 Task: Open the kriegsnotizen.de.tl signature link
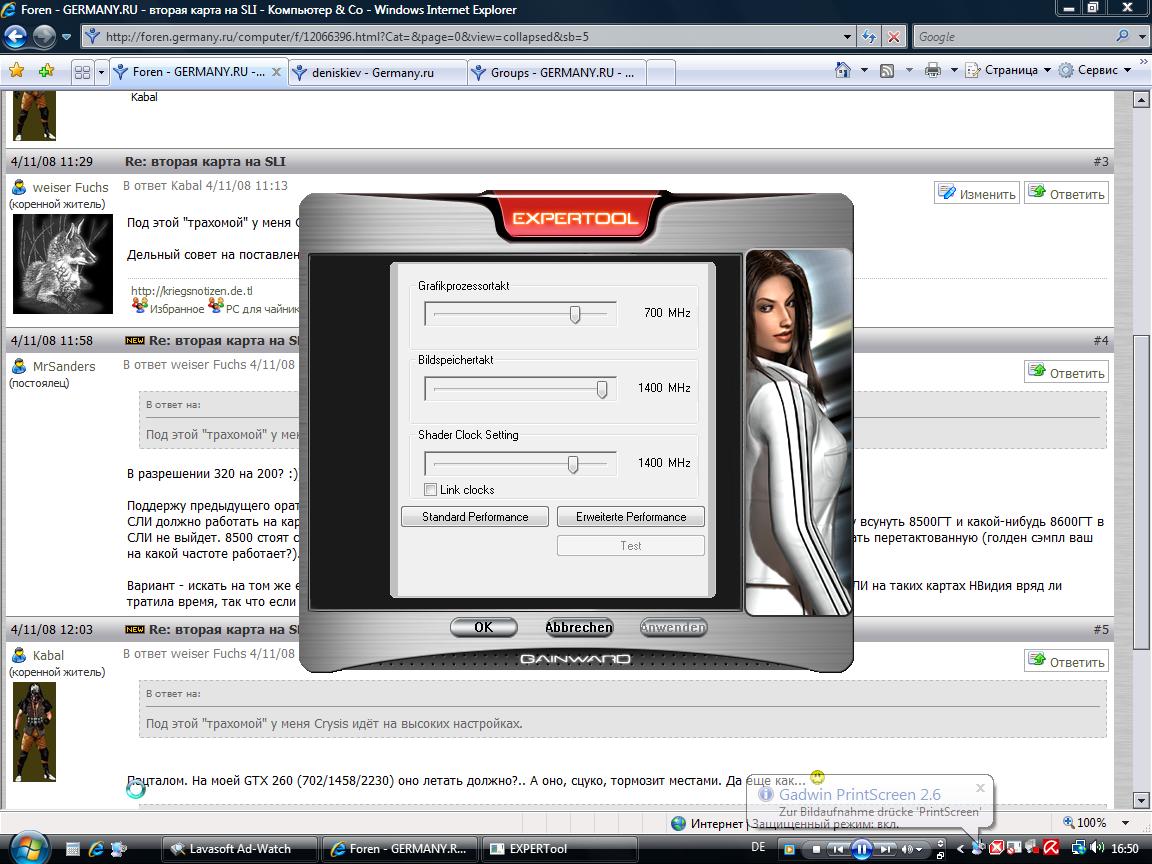pyautogui.click(x=192, y=291)
